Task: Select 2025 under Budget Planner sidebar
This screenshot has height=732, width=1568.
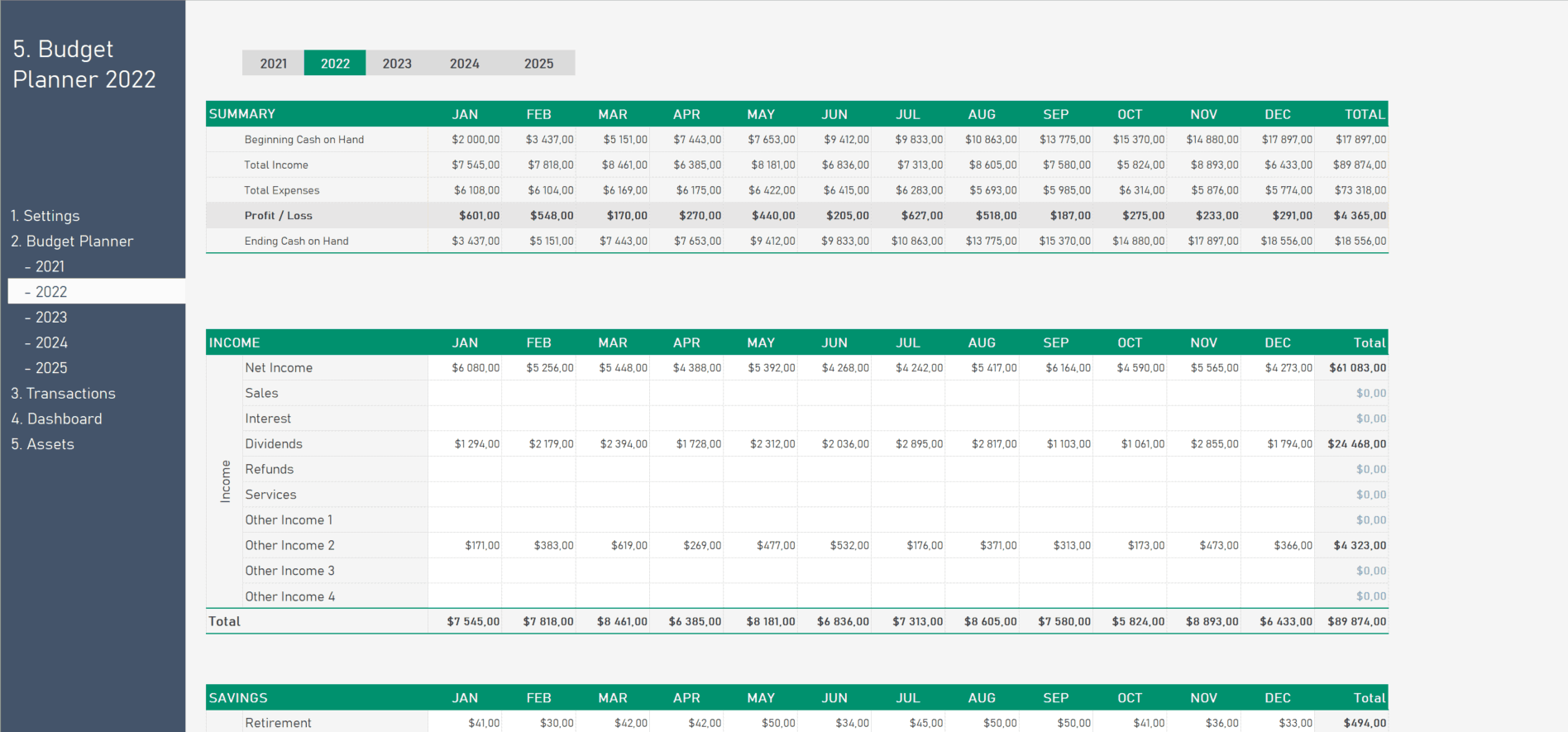Action: click(51, 368)
